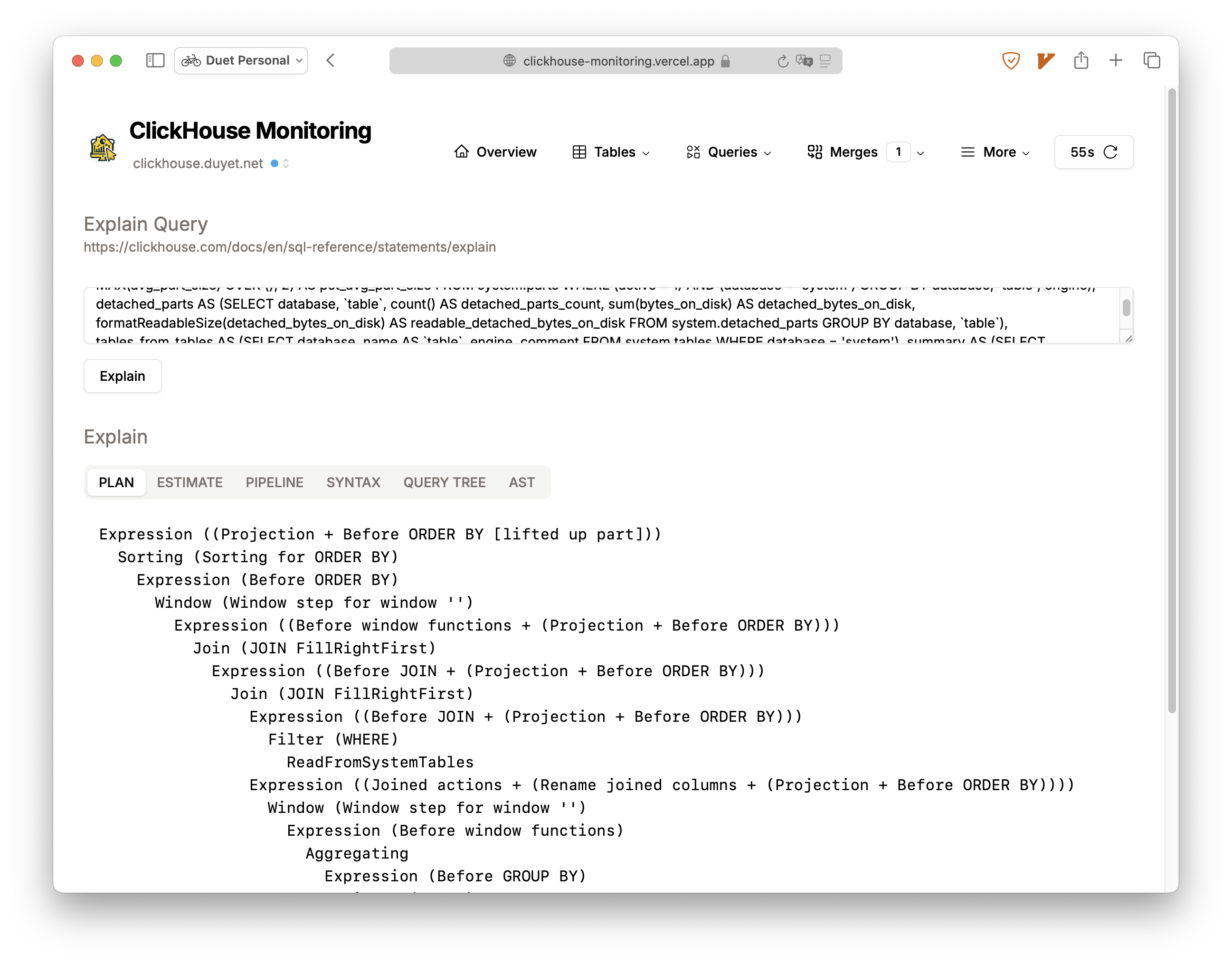Open the reader view icon in address bar
Image resolution: width=1232 pixels, height=963 pixels.
[825, 61]
